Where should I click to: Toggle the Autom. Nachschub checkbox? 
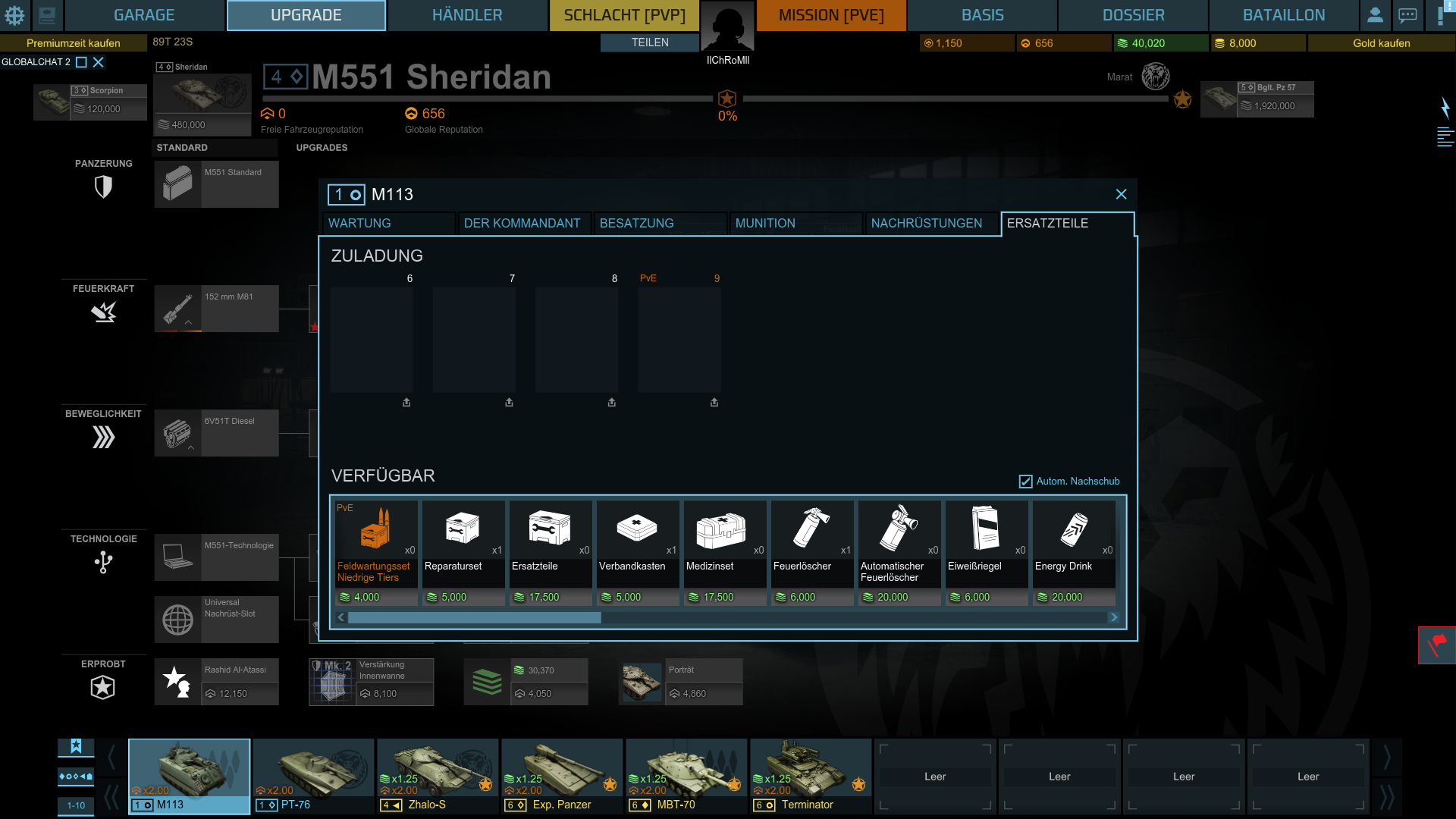[1025, 482]
